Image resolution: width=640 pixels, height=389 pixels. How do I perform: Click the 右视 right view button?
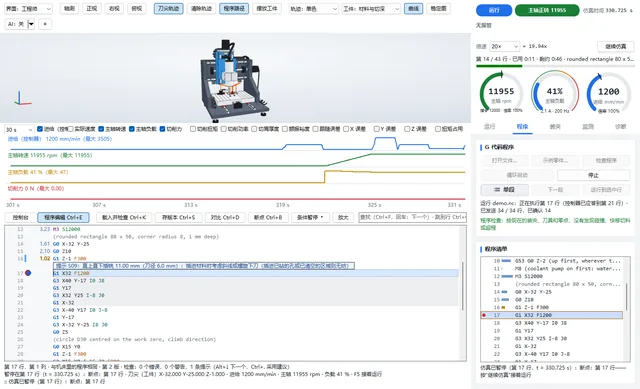click(x=114, y=9)
